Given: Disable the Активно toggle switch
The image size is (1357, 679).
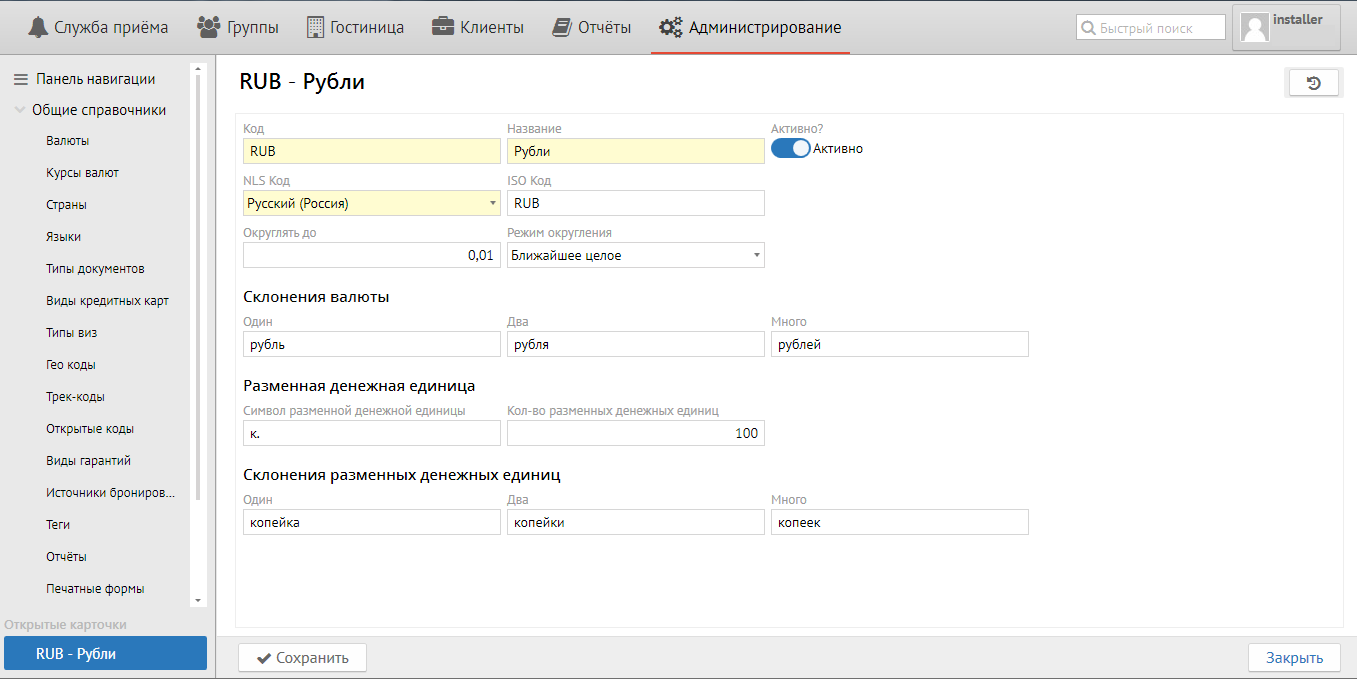Looking at the screenshot, I should tap(790, 148).
